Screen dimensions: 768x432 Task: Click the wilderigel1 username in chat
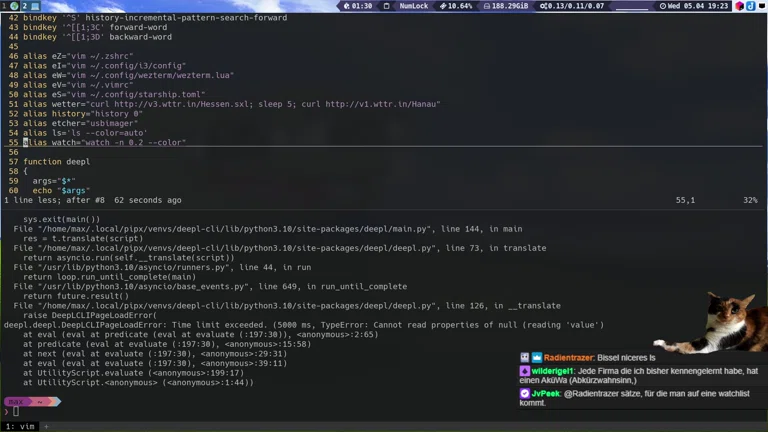(555, 370)
